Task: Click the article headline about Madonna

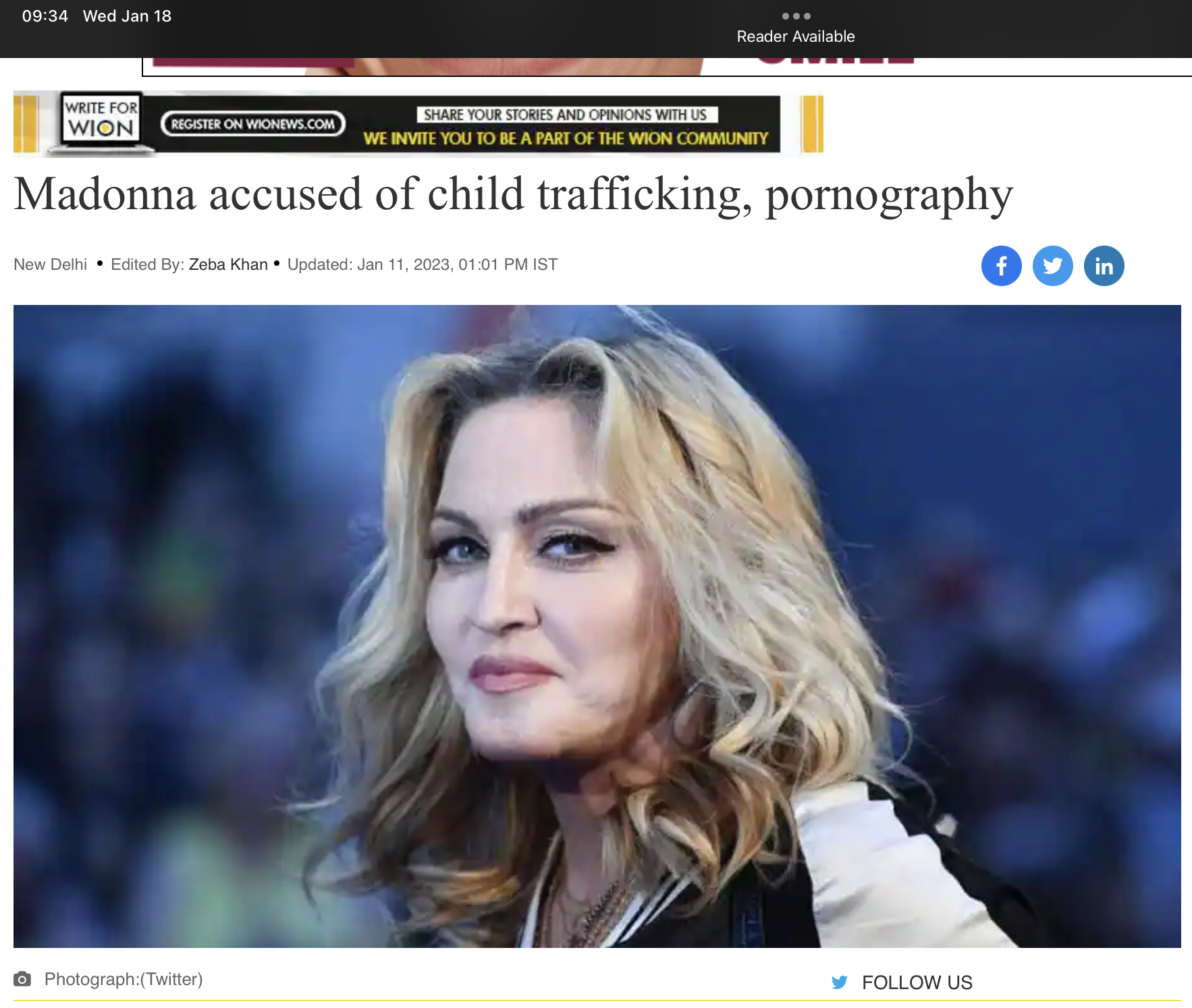Action: 513,194
